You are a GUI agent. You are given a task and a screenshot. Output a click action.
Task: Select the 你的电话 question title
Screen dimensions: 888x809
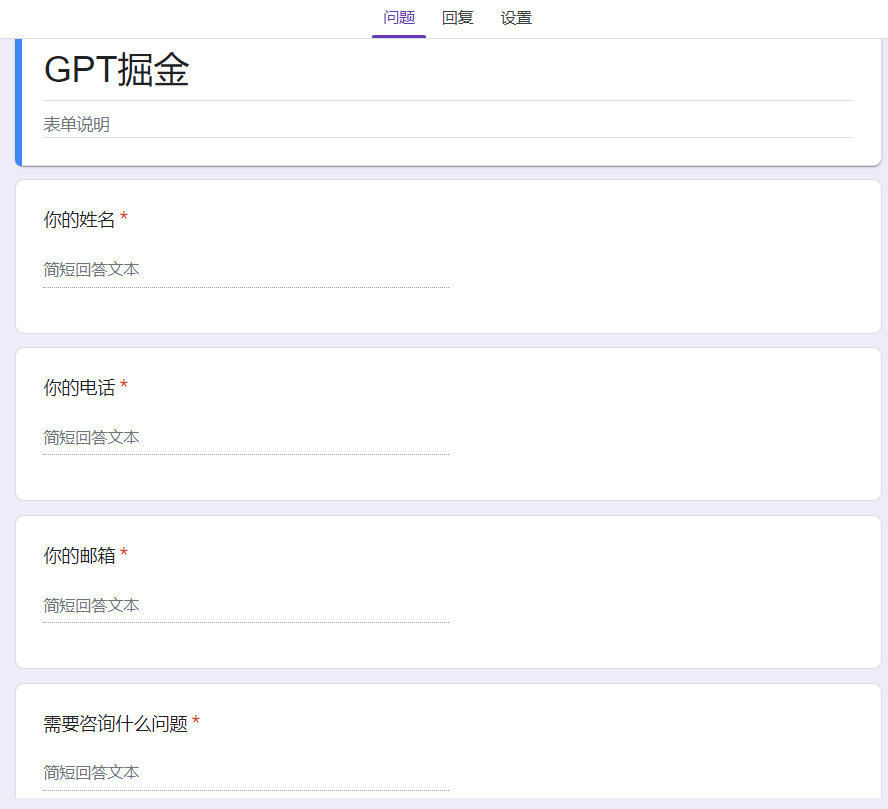click(x=79, y=388)
